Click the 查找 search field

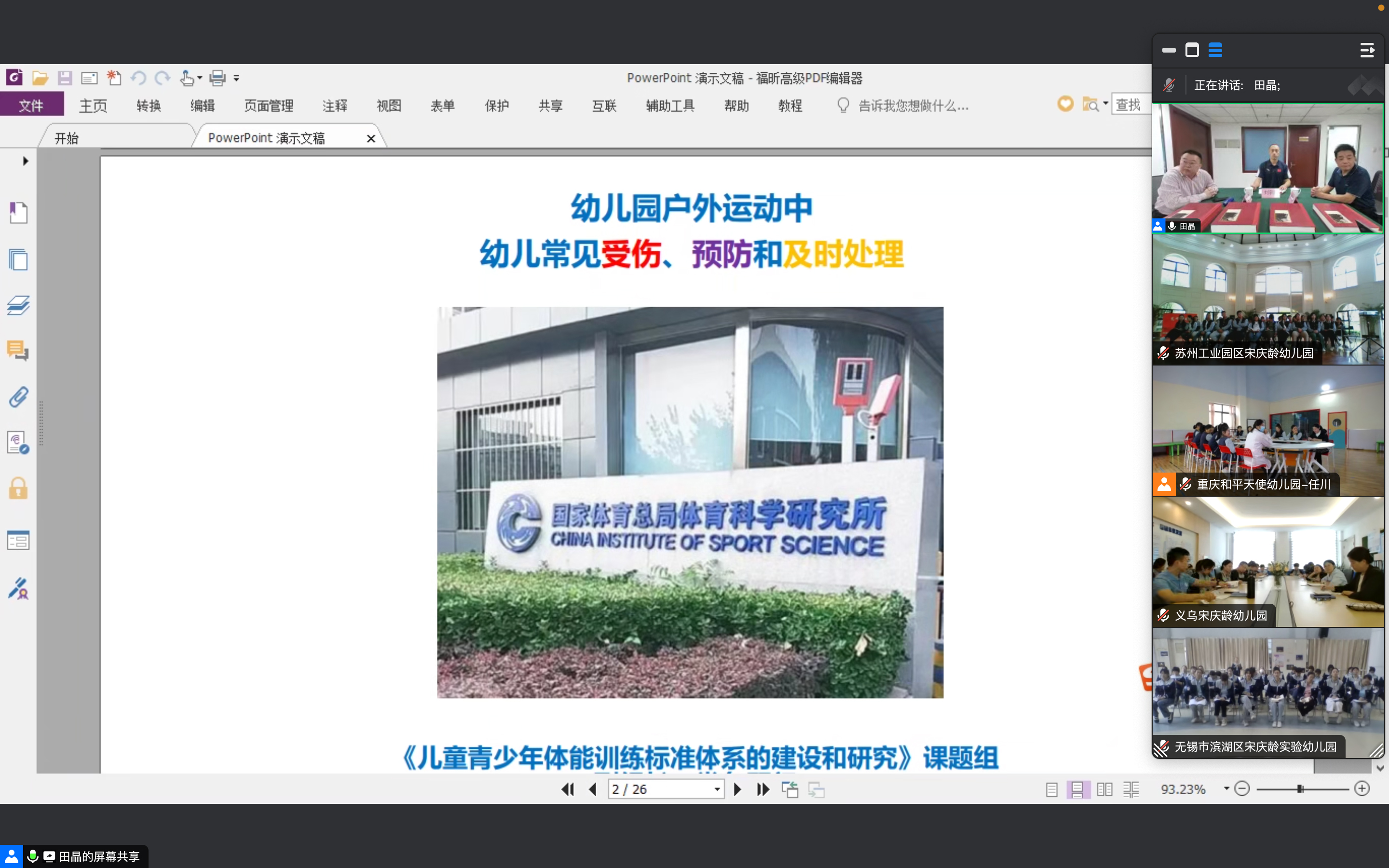coord(1131,105)
